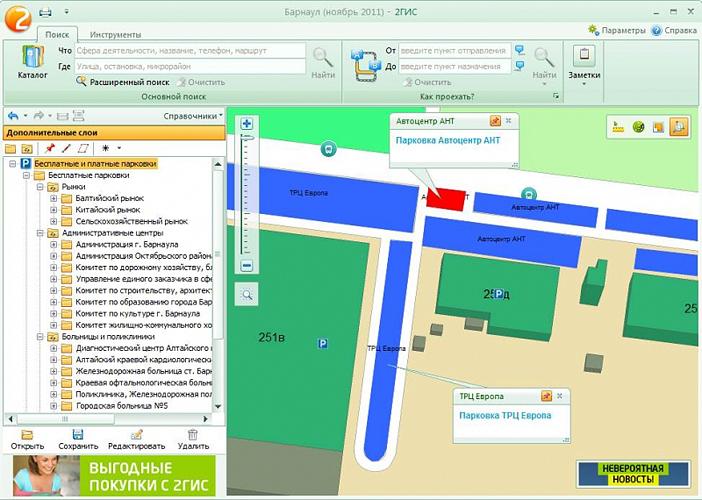Viewport: 702px width, 500px height.
Task: Close the Автоцентр АНТ callout
Action: tap(509, 121)
